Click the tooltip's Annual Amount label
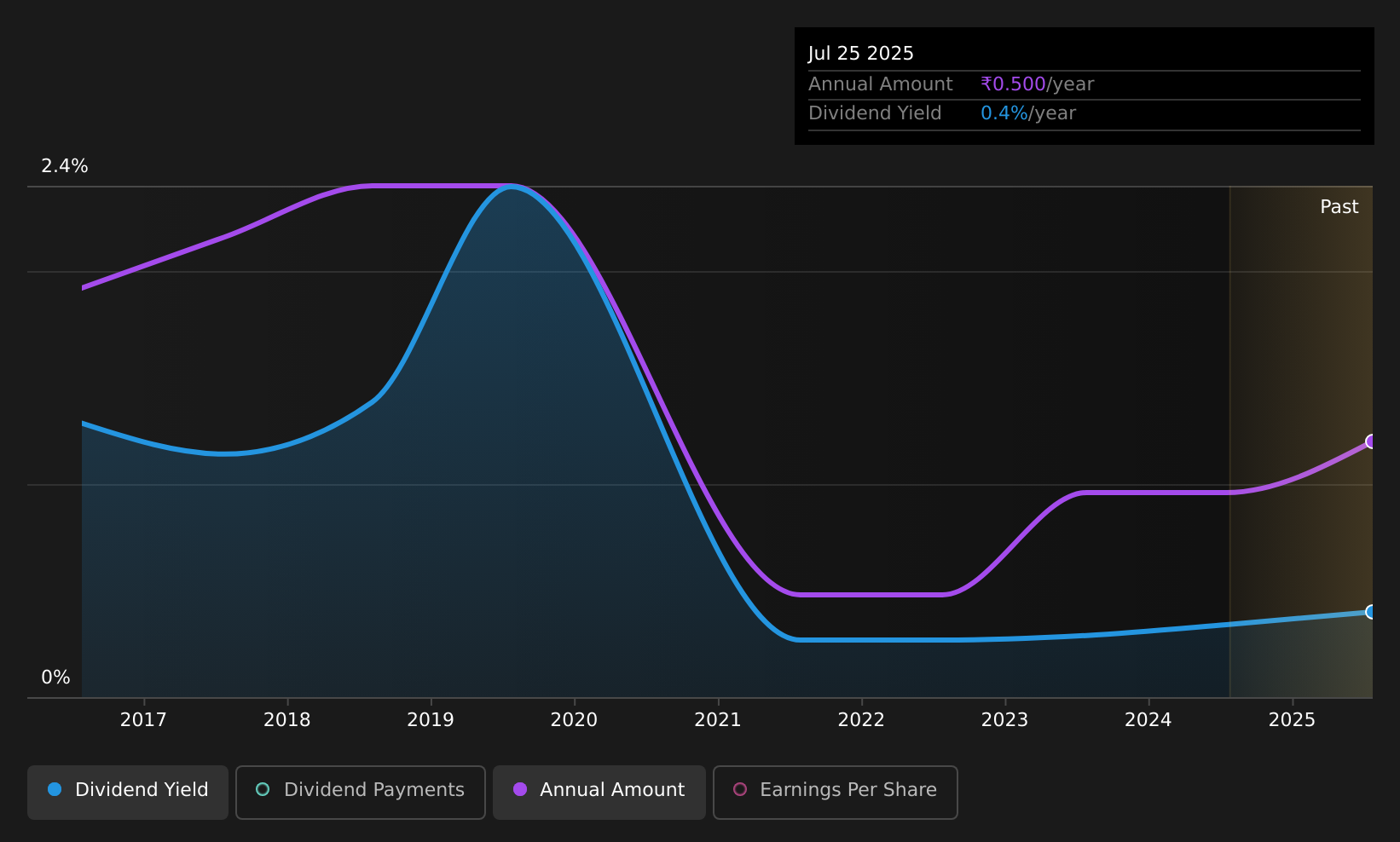Screen dimensions: 1400x842 pyautogui.click(x=880, y=84)
